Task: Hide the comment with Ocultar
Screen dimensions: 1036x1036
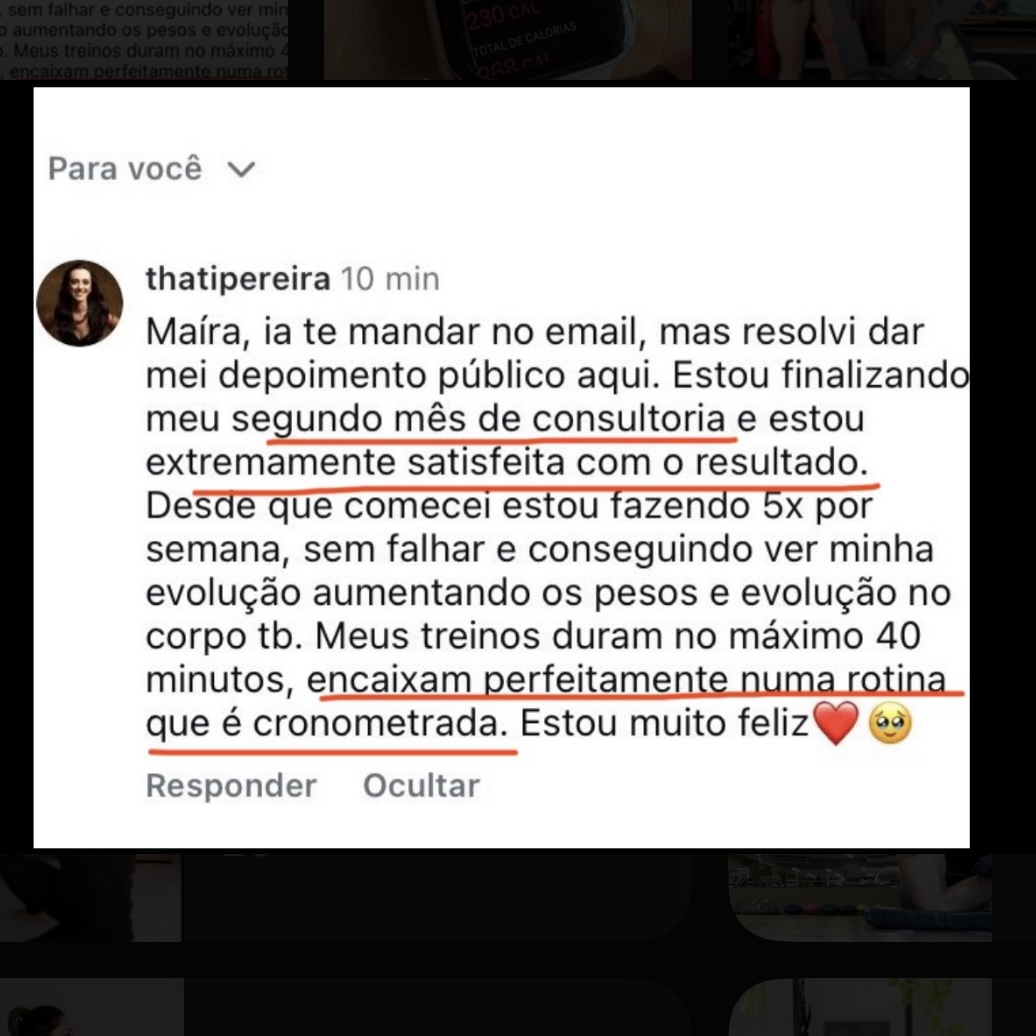Action: pyautogui.click(x=421, y=786)
